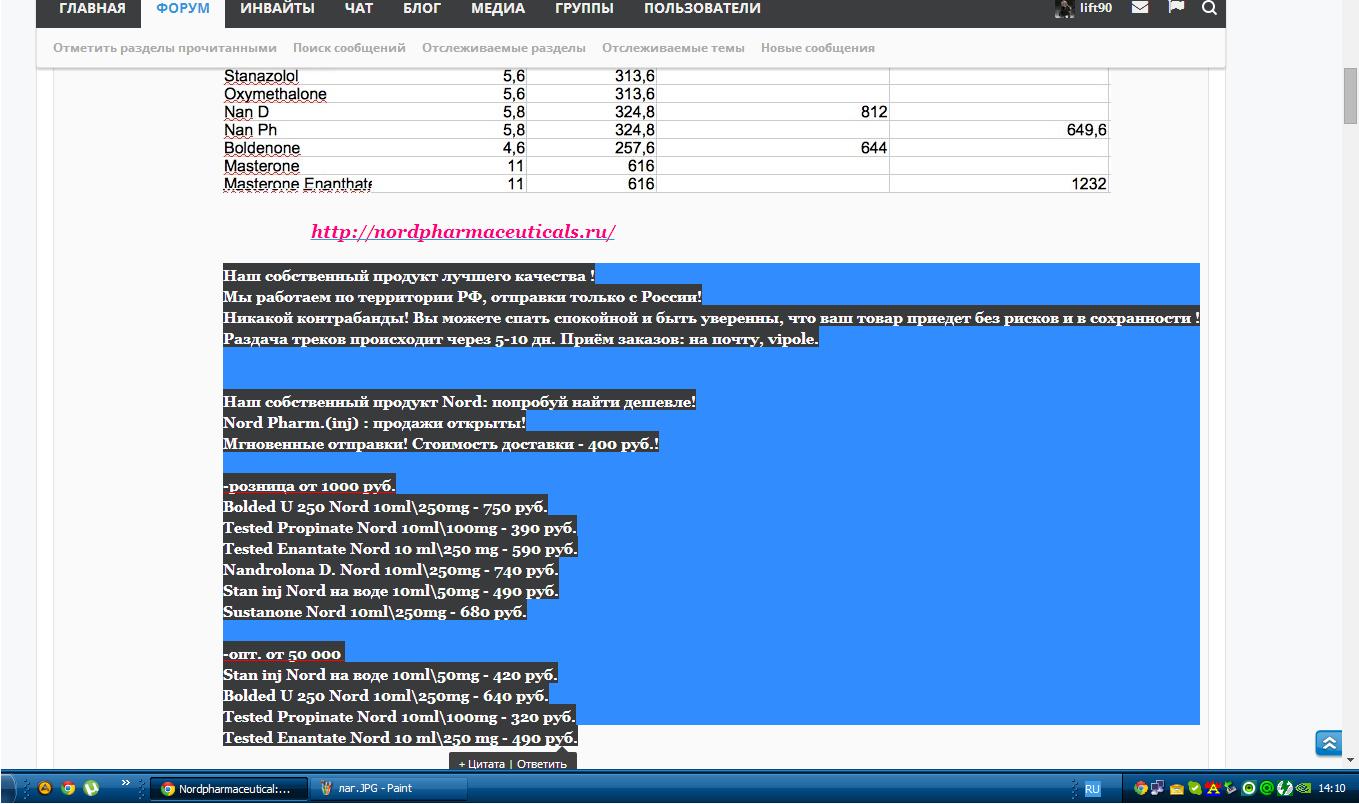Click the lift90 user avatar
1359x804 pixels.
coord(1064,9)
